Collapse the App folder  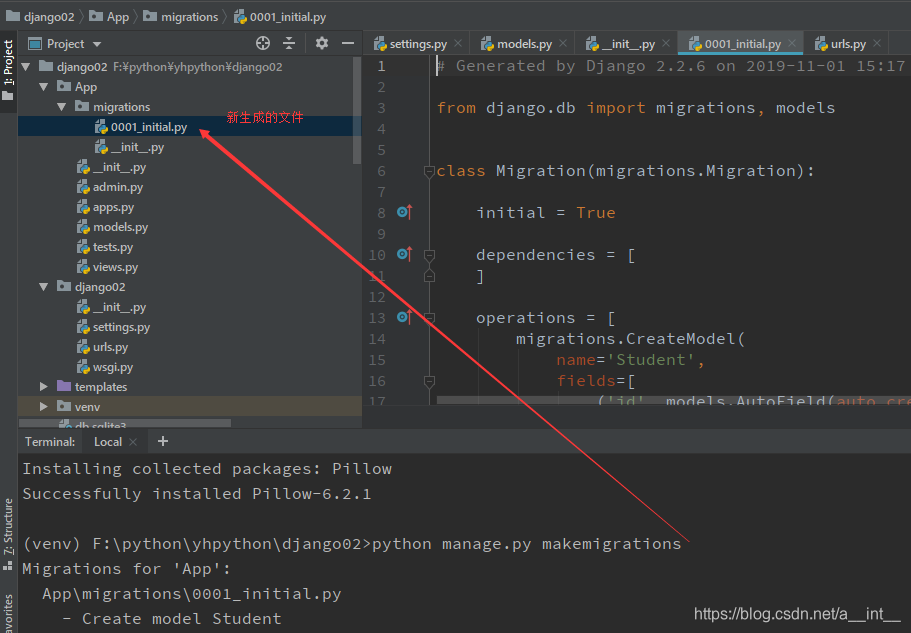pos(44,87)
